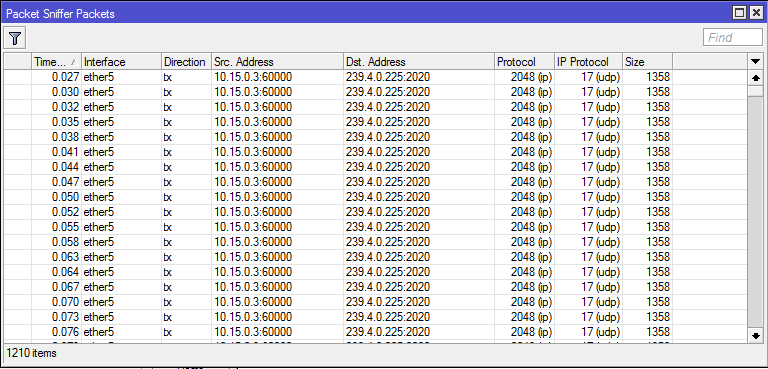Open the column selection dropdown arrow
Screen dimensions: 768x369
(755, 62)
